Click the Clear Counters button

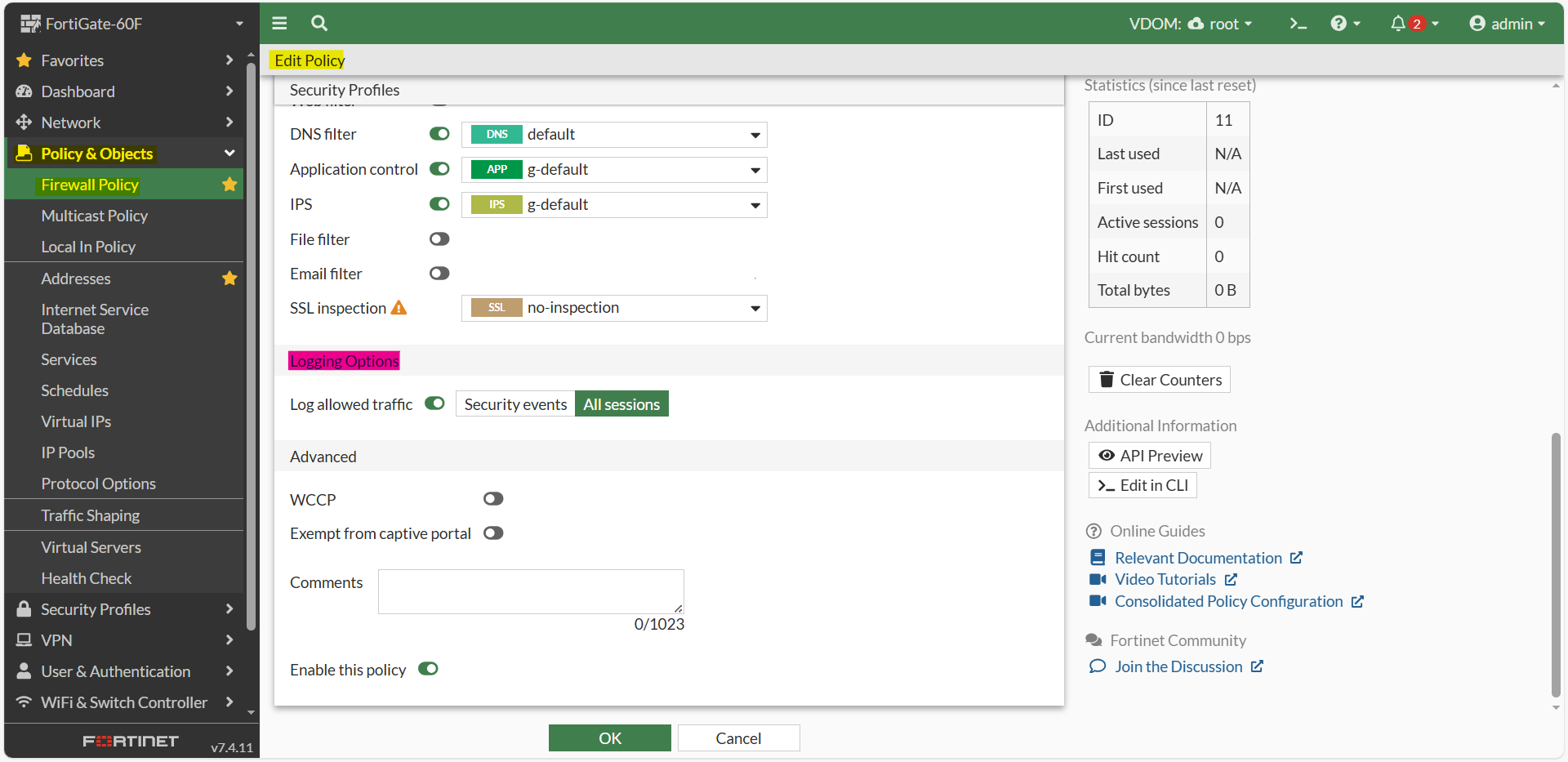click(x=1160, y=380)
